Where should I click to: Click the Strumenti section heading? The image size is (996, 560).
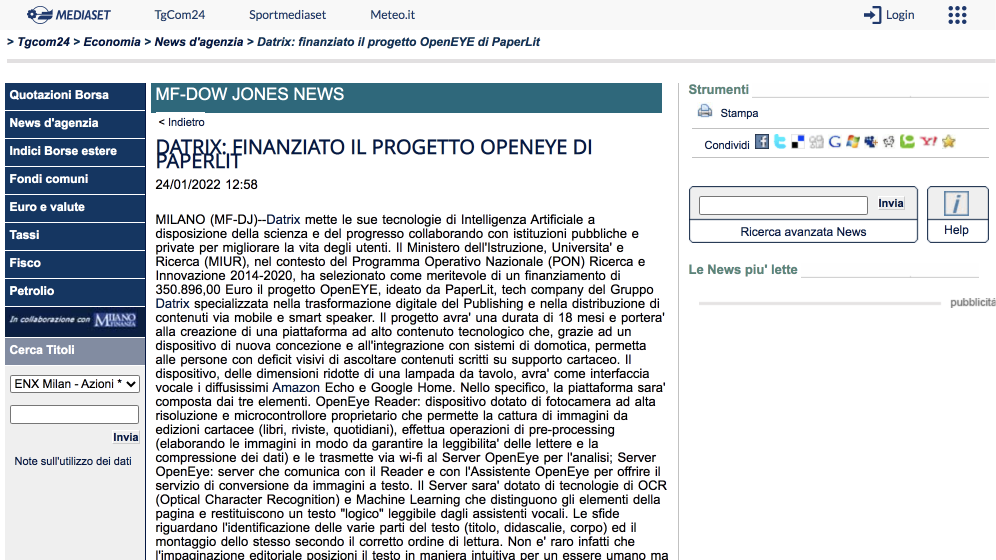point(718,90)
